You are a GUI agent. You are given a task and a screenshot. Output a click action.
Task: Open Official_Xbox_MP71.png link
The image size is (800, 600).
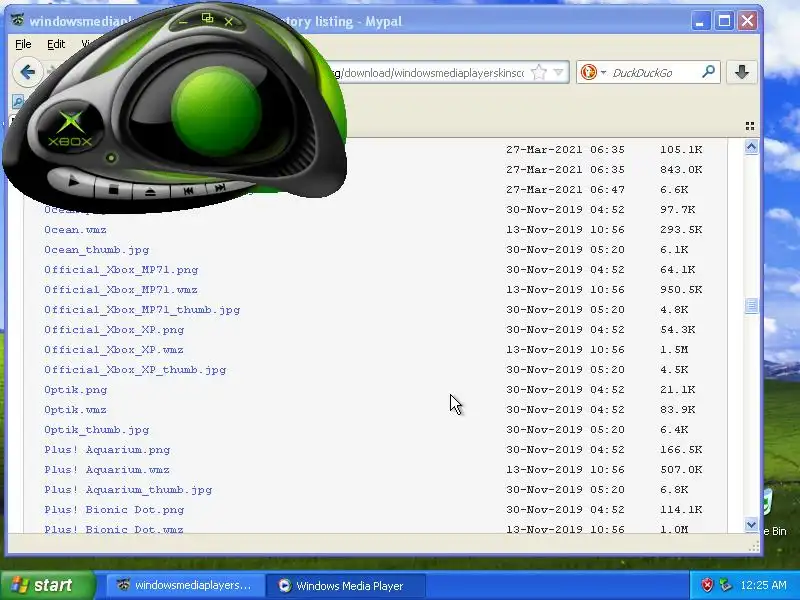point(121,270)
